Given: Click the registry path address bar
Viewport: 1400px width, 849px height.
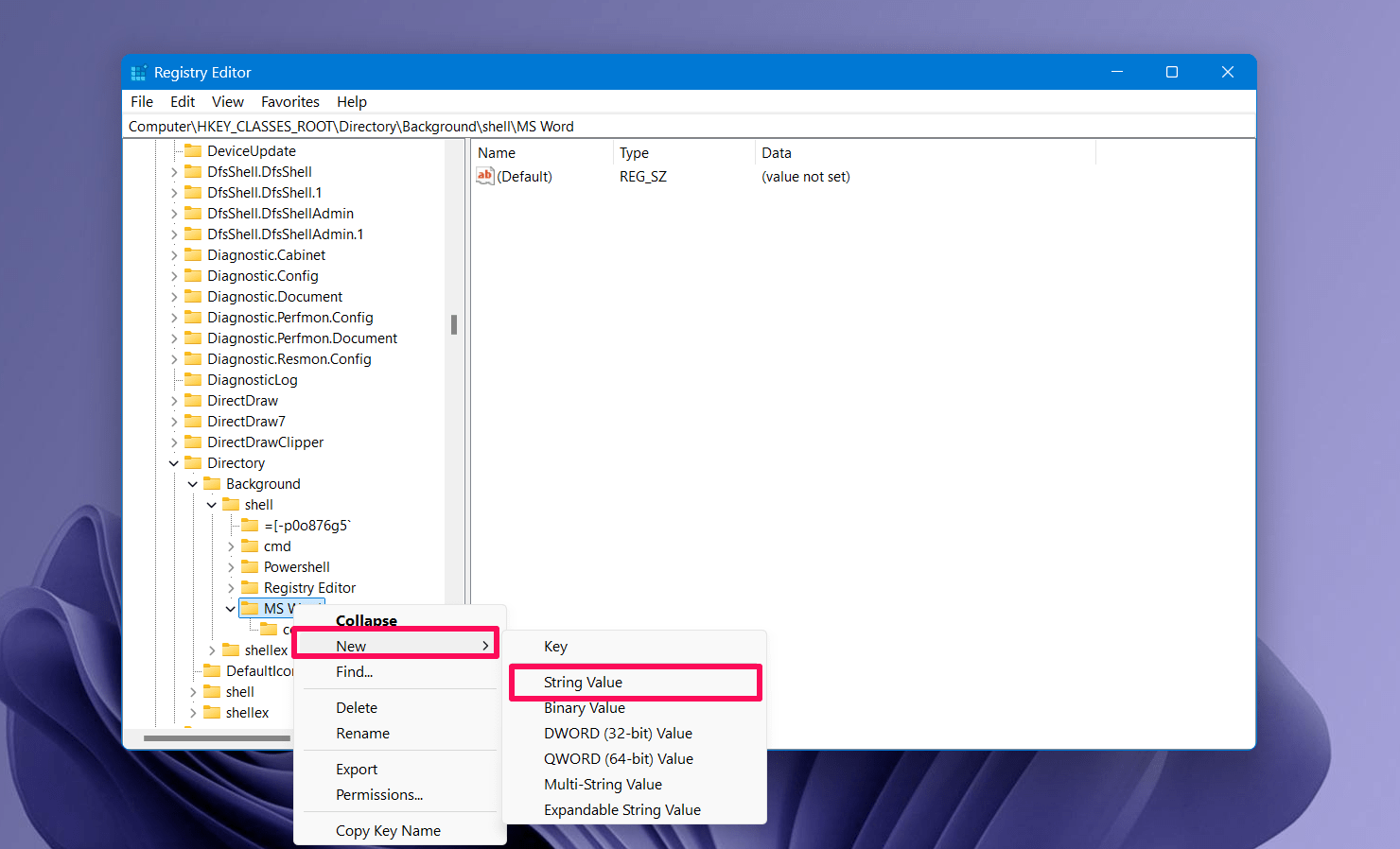Looking at the screenshot, I should pos(689,127).
